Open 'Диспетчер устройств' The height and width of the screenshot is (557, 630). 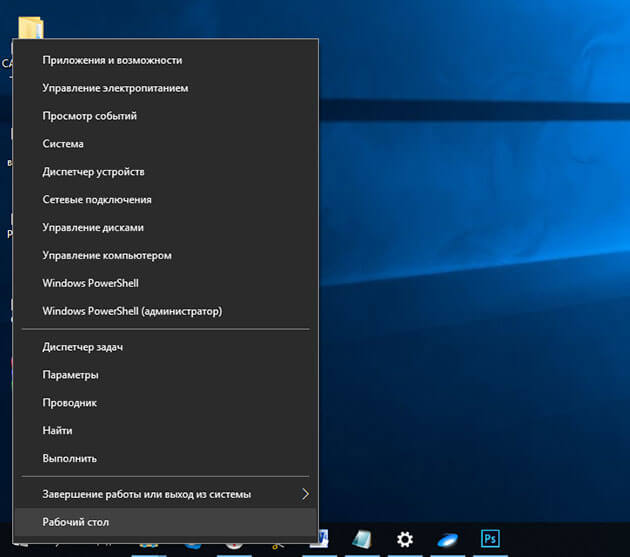coord(166,172)
